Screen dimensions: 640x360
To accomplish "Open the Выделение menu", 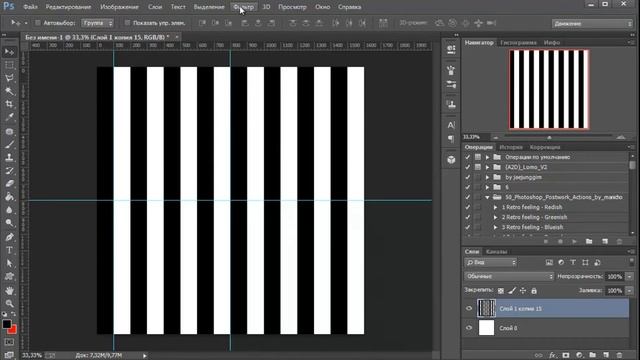I will click(x=209, y=7).
